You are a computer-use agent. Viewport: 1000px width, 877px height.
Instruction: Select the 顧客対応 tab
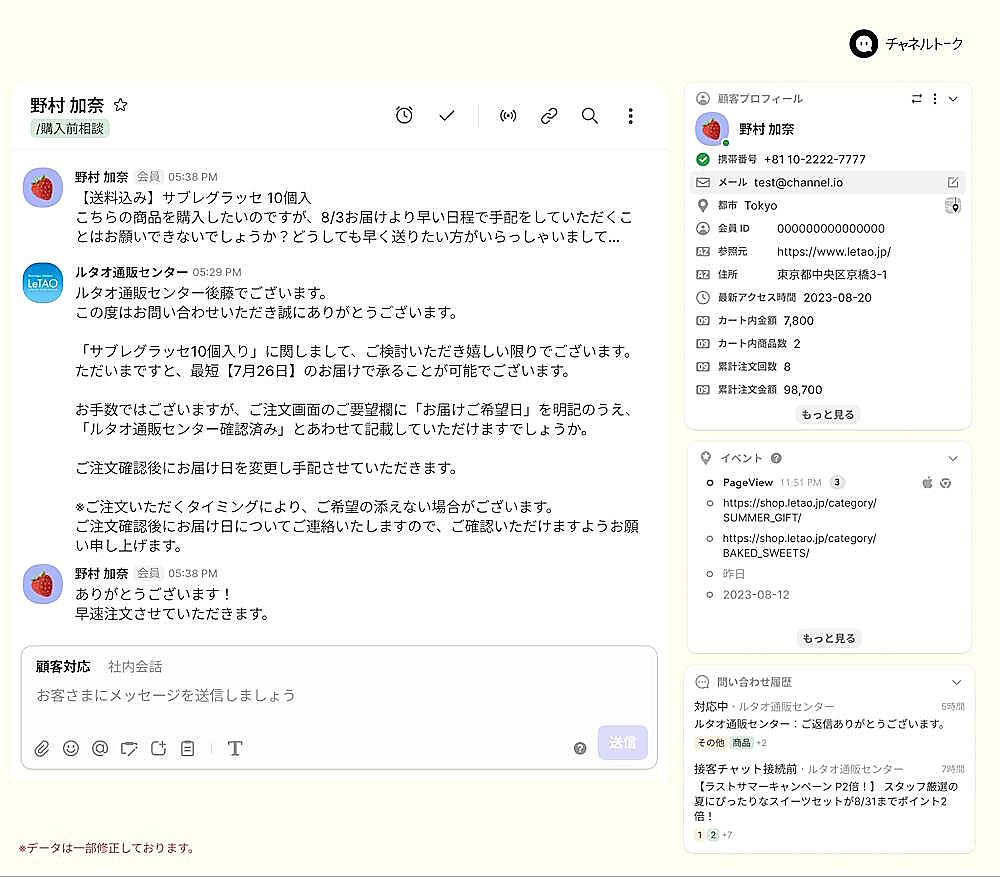pyautogui.click(x=63, y=667)
